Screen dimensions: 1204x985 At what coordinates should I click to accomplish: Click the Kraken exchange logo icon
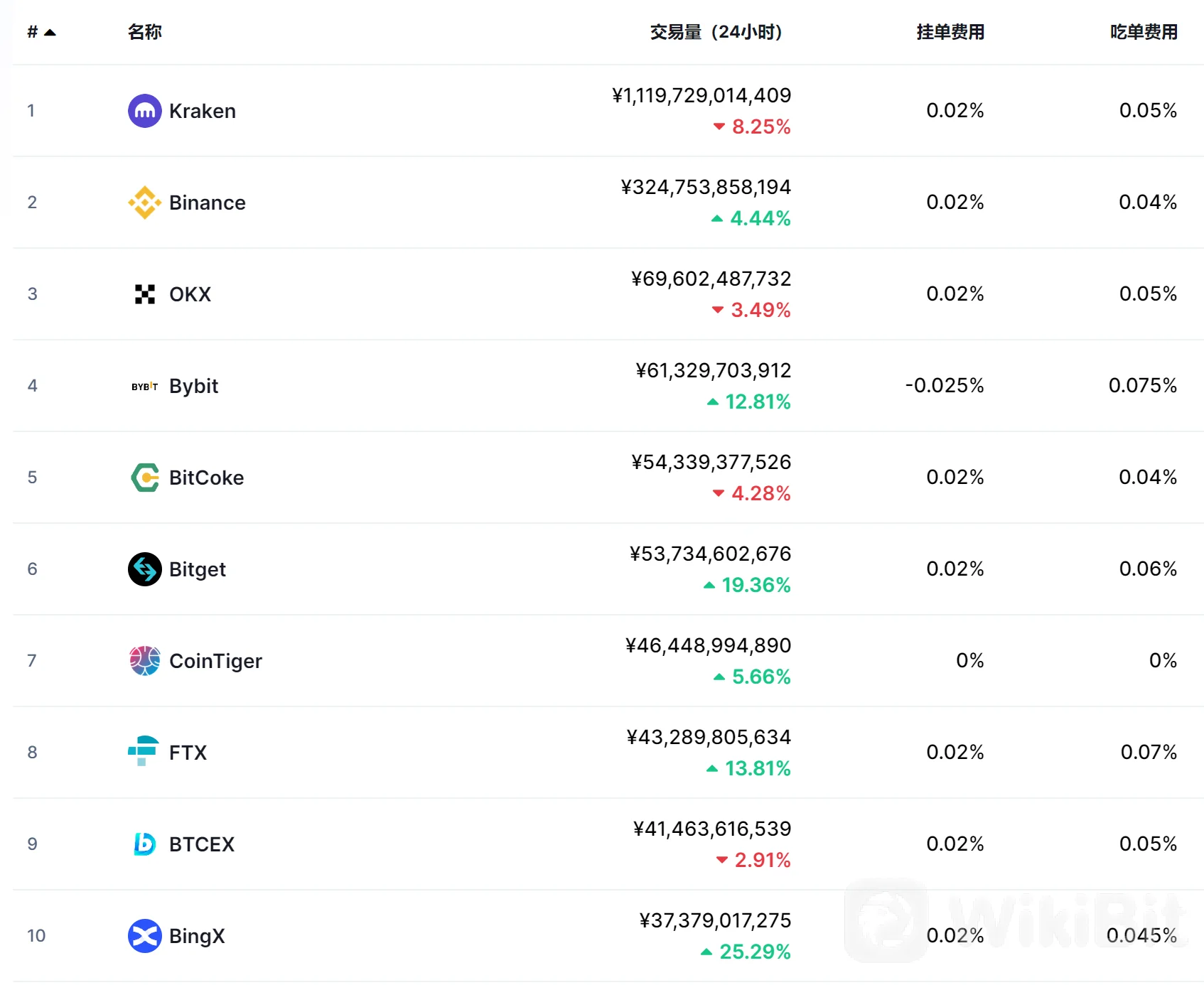click(x=144, y=111)
